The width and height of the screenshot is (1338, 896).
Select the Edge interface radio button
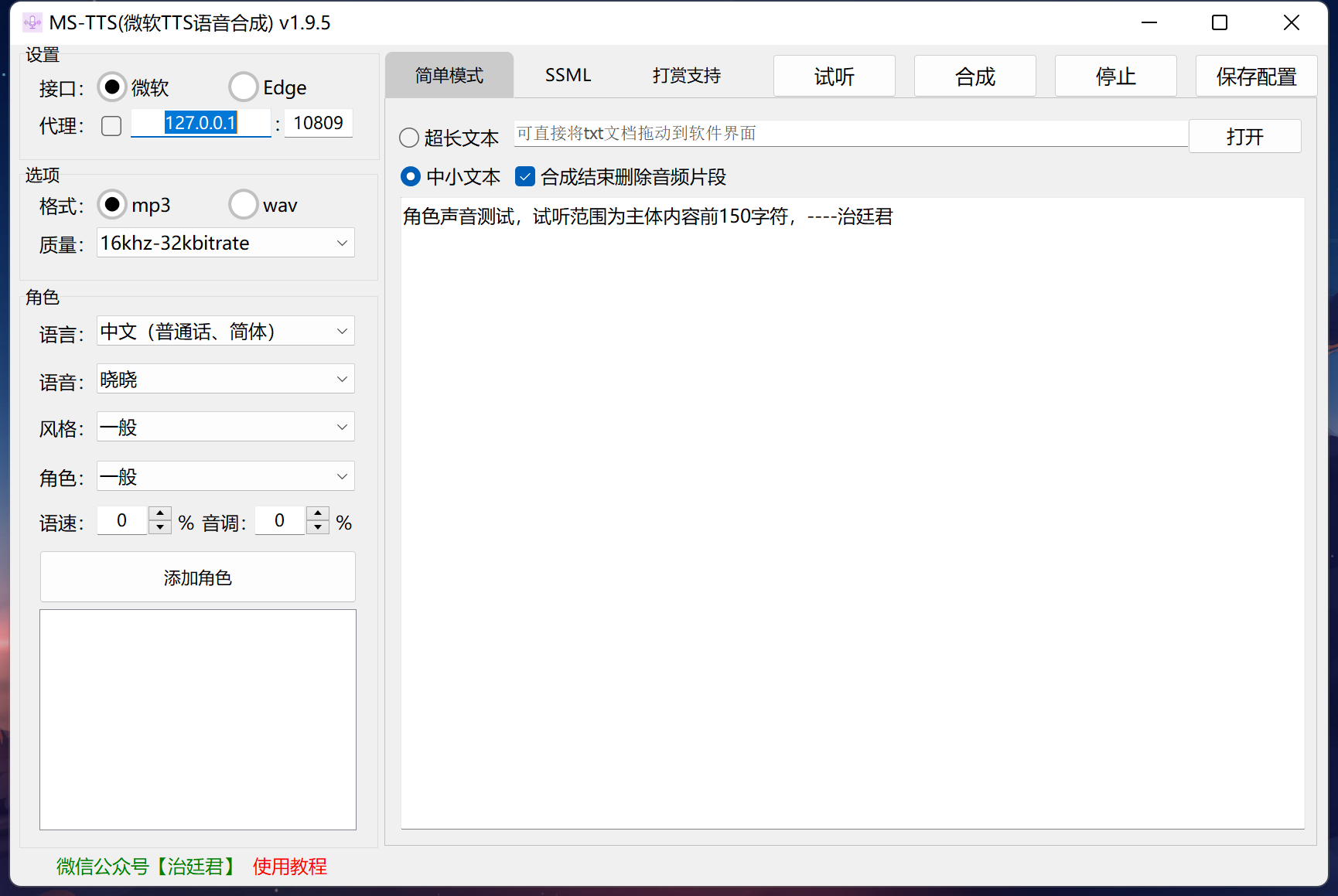tap(243, 87)
